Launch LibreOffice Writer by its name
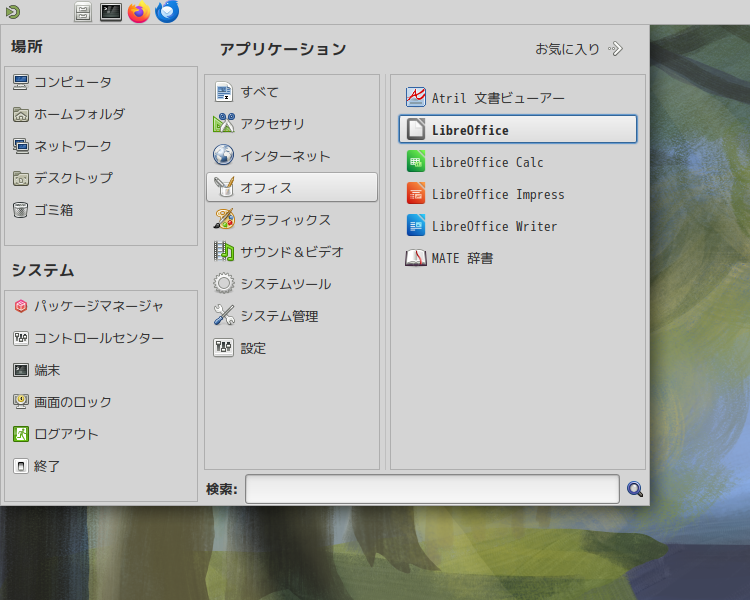The image size is (750, 600). click(495, 226)
